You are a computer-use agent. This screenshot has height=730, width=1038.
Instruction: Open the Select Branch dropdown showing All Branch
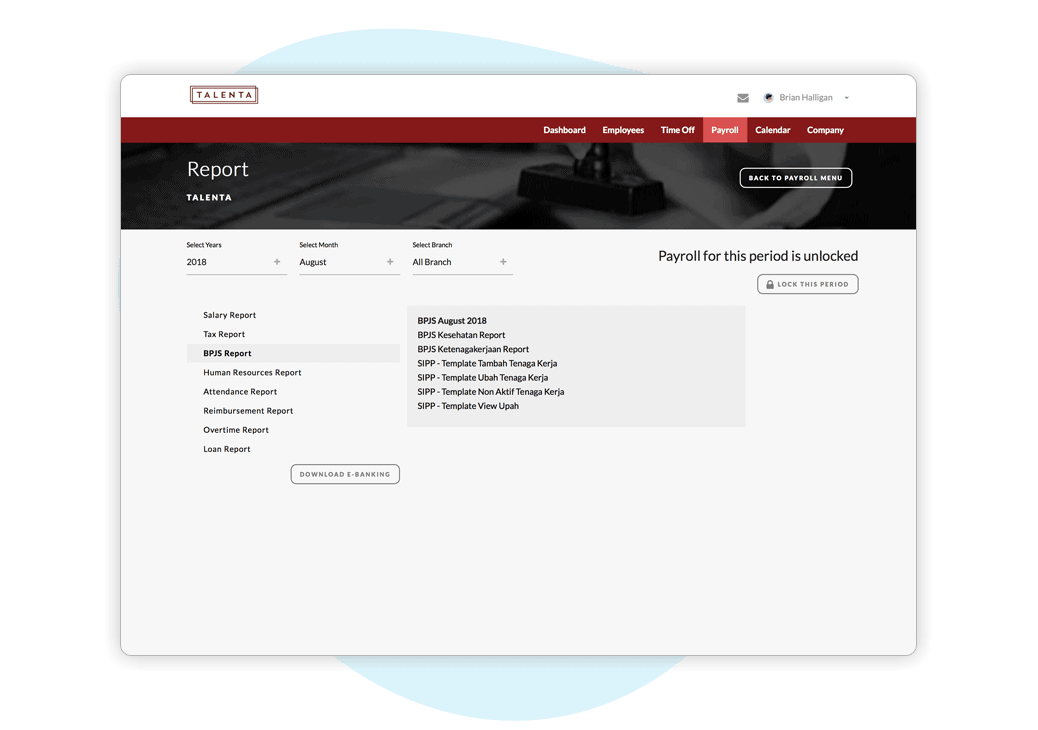pos(463,262)
